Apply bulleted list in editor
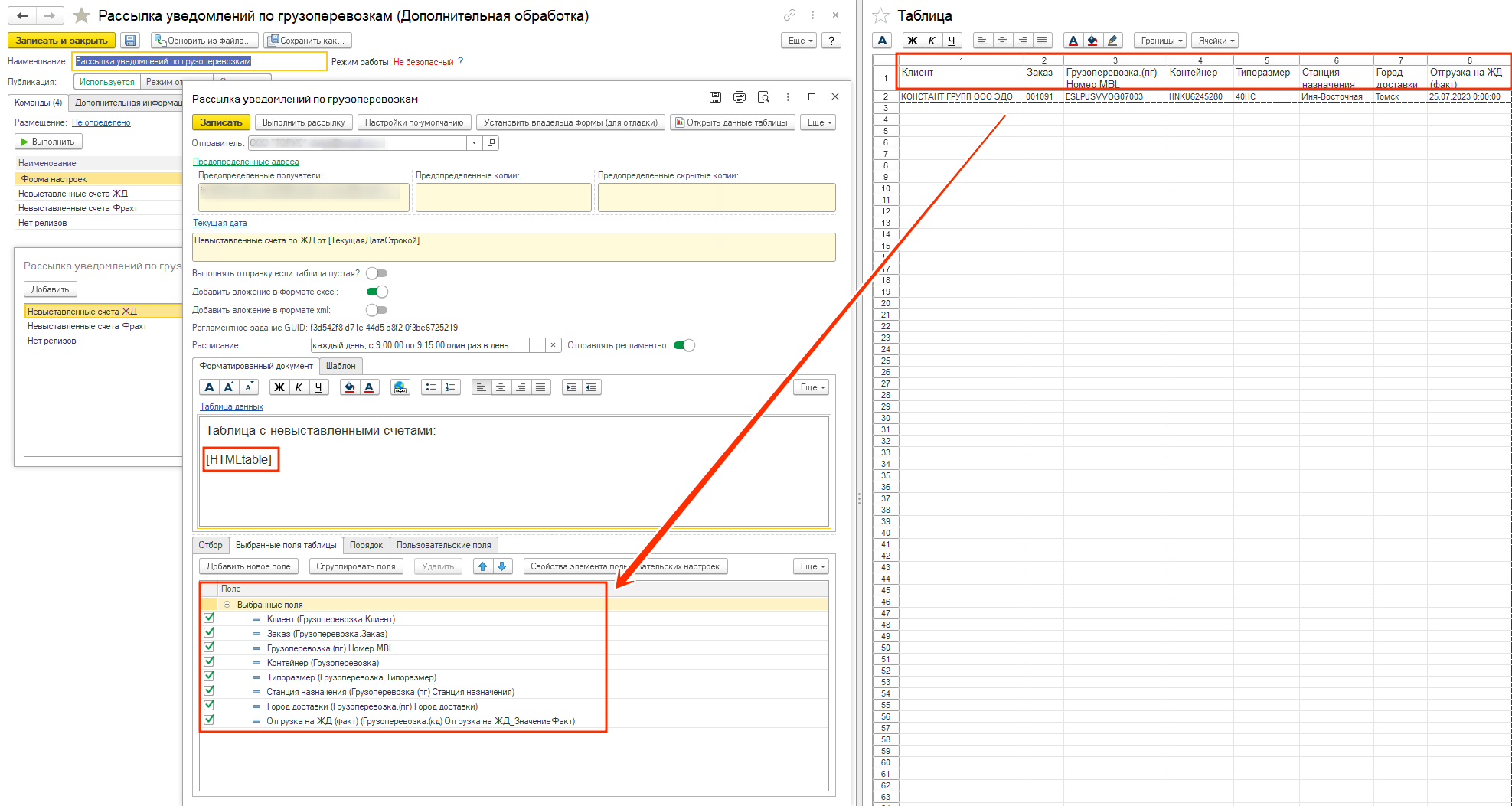 (431, 387)
